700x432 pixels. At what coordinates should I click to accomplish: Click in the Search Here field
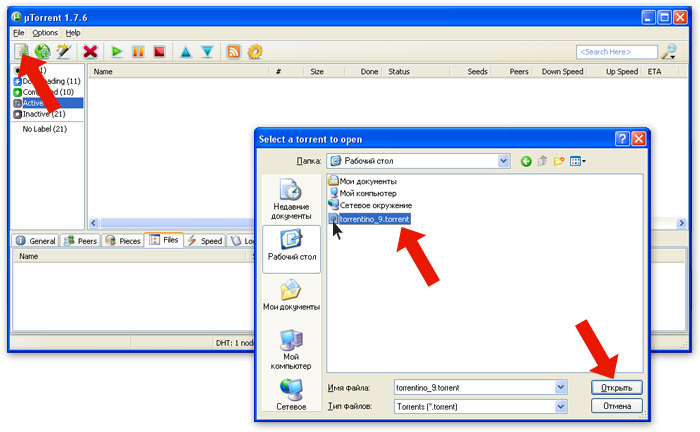coord(617,52)
